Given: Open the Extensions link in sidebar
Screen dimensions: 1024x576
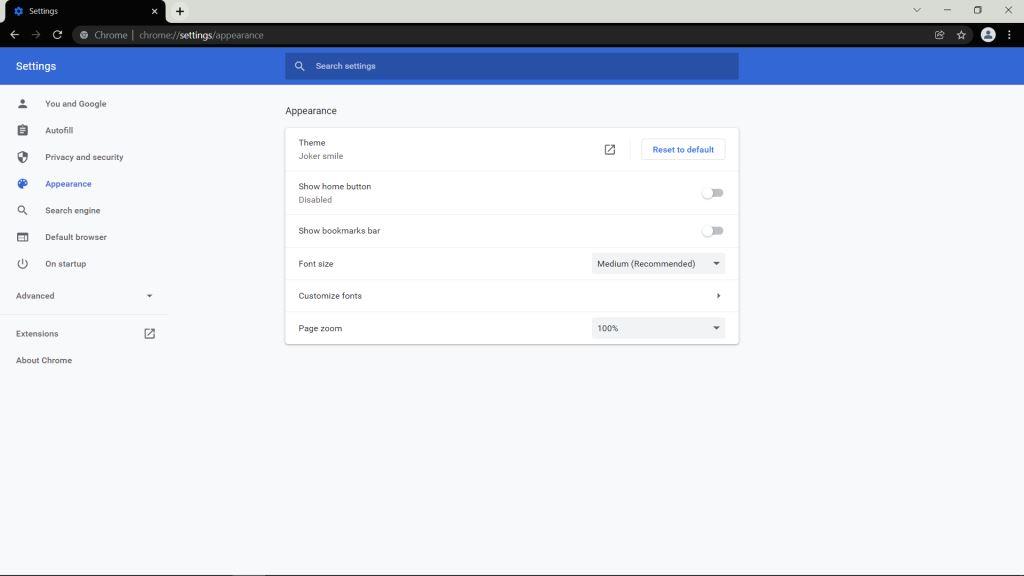Looking at the screenshot, I should (x=37, y=334).
